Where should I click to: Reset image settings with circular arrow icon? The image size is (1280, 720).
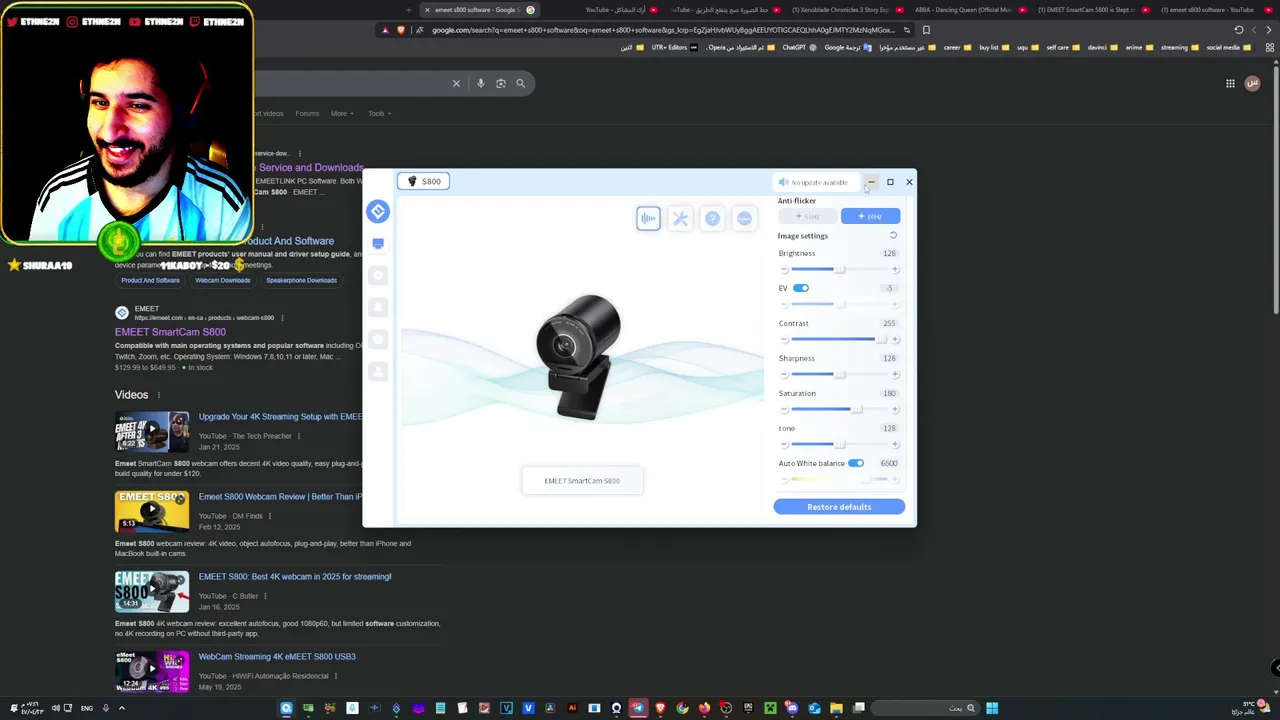point(893,236)
